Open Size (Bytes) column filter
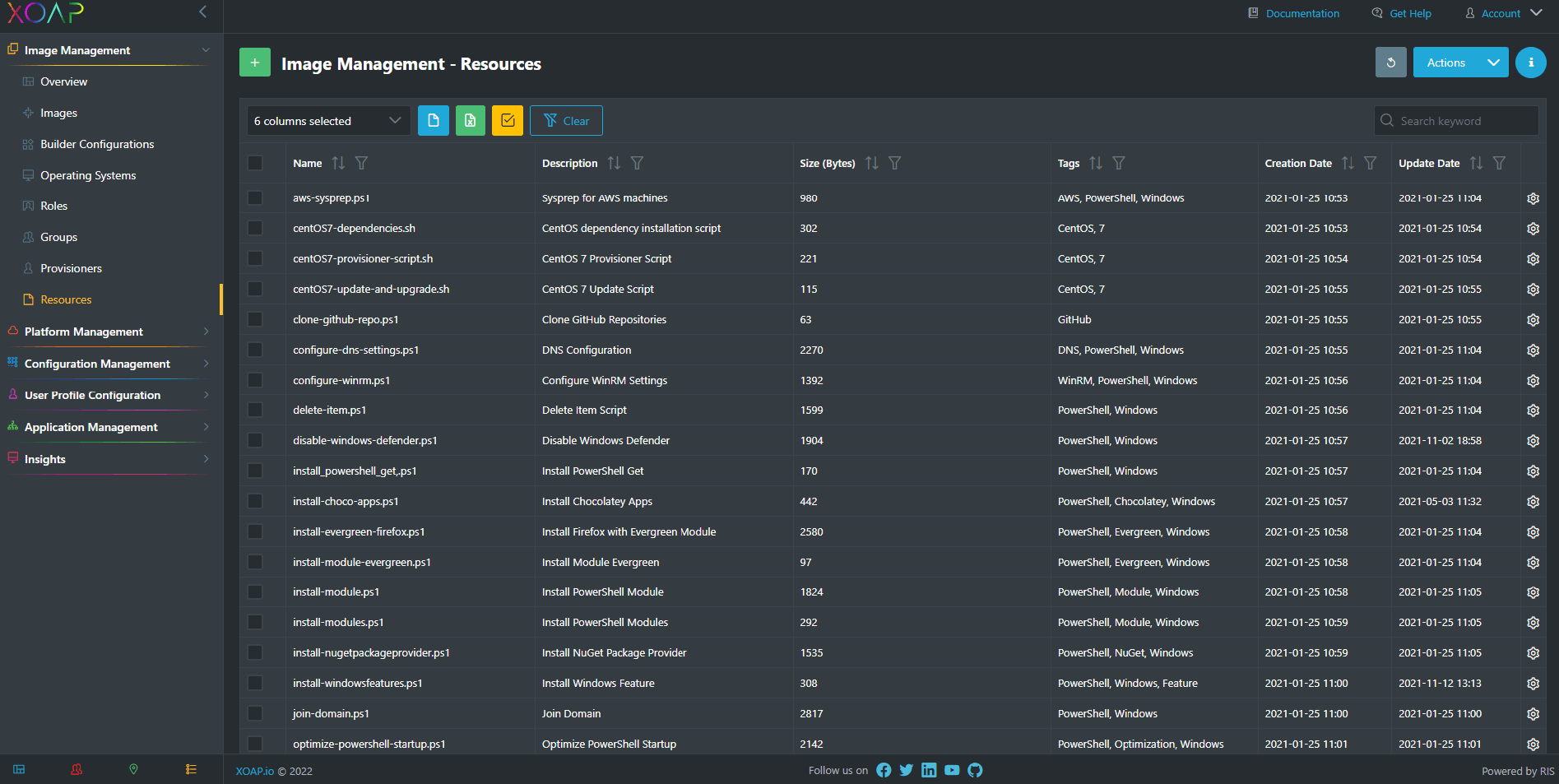This screenshot has height=784, width=1559. pyautogui.click(x=895, y=163)
